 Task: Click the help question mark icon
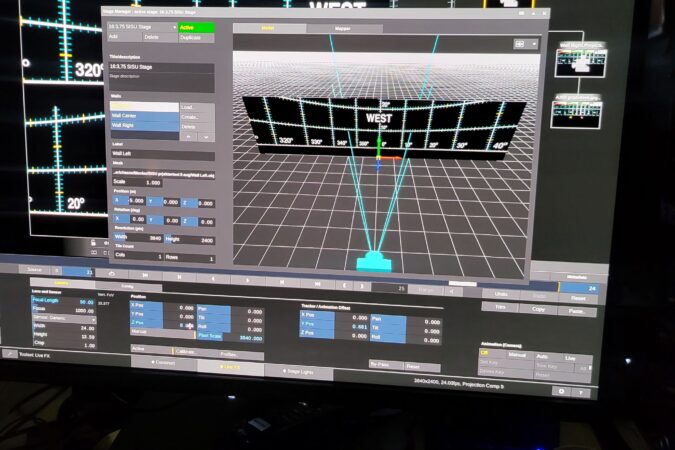click(x=582, y=392)
